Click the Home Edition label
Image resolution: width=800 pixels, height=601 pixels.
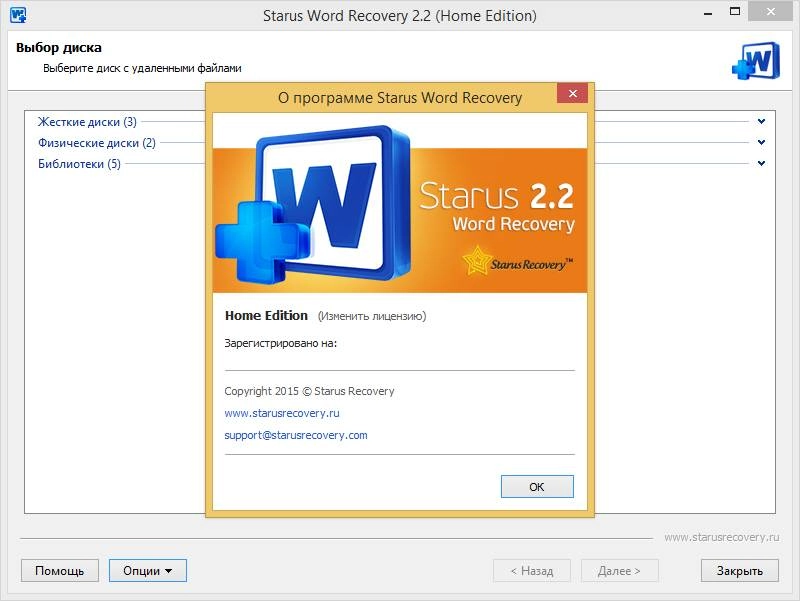point(266,316)
